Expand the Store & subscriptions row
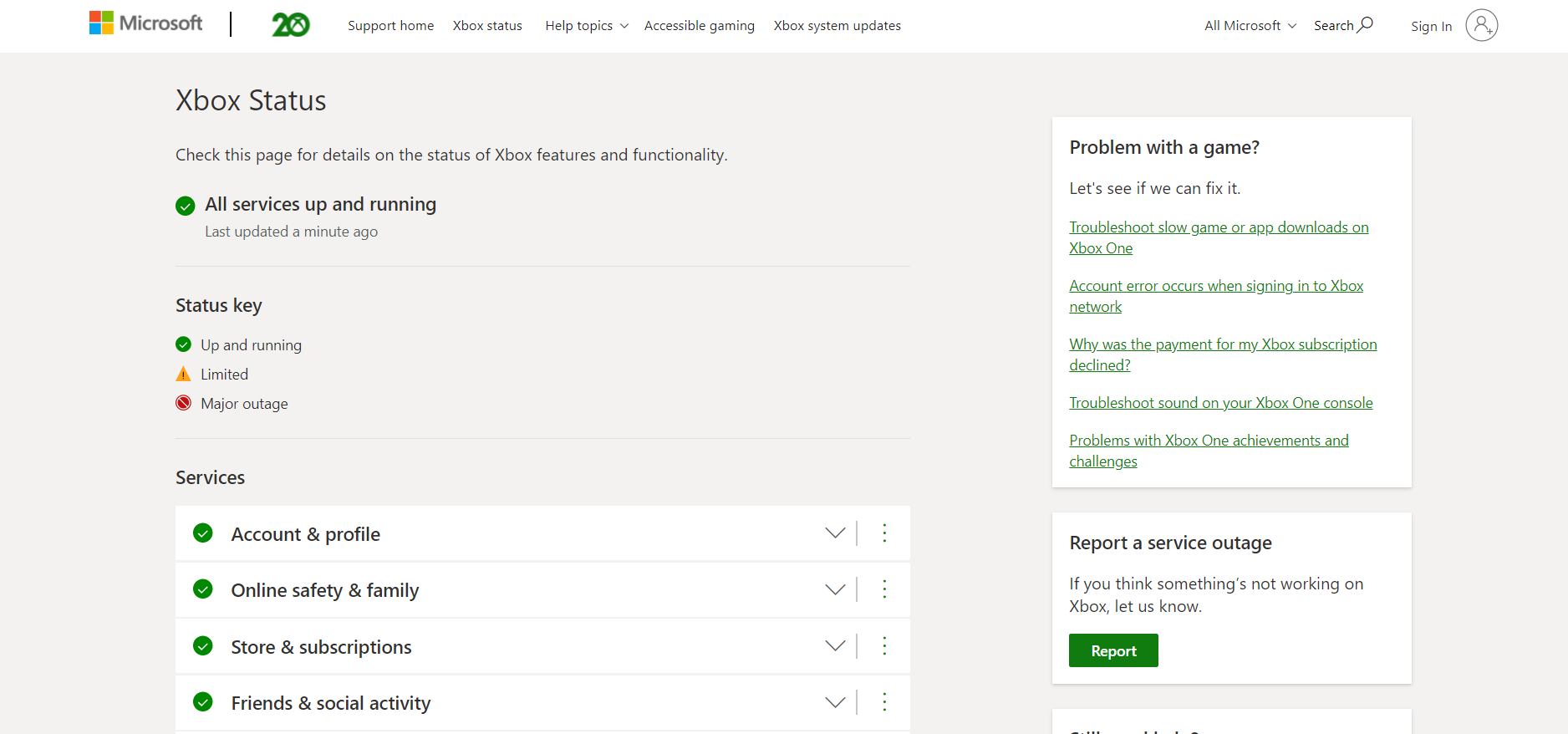Viewport: 1568px width, 734px height. point(835,646)
